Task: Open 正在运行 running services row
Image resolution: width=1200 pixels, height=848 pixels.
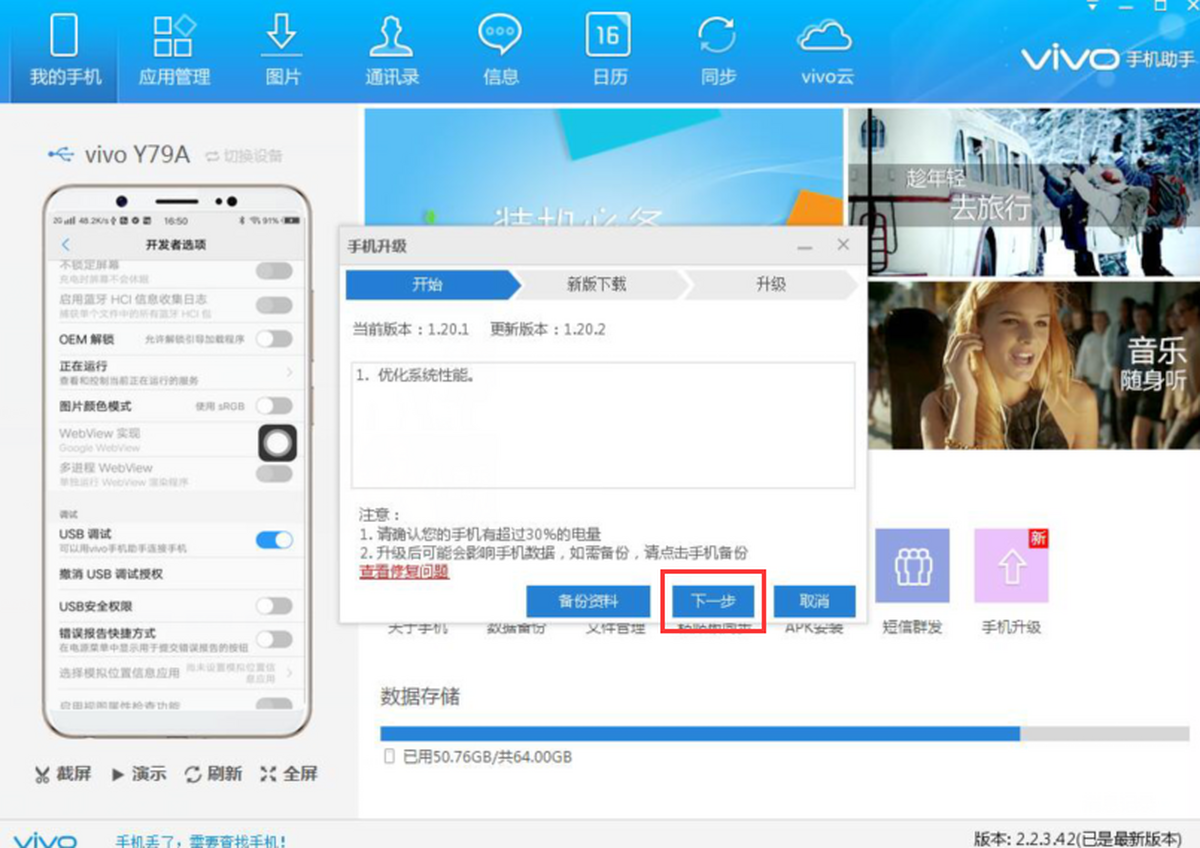Action: [x=176, y=372]
